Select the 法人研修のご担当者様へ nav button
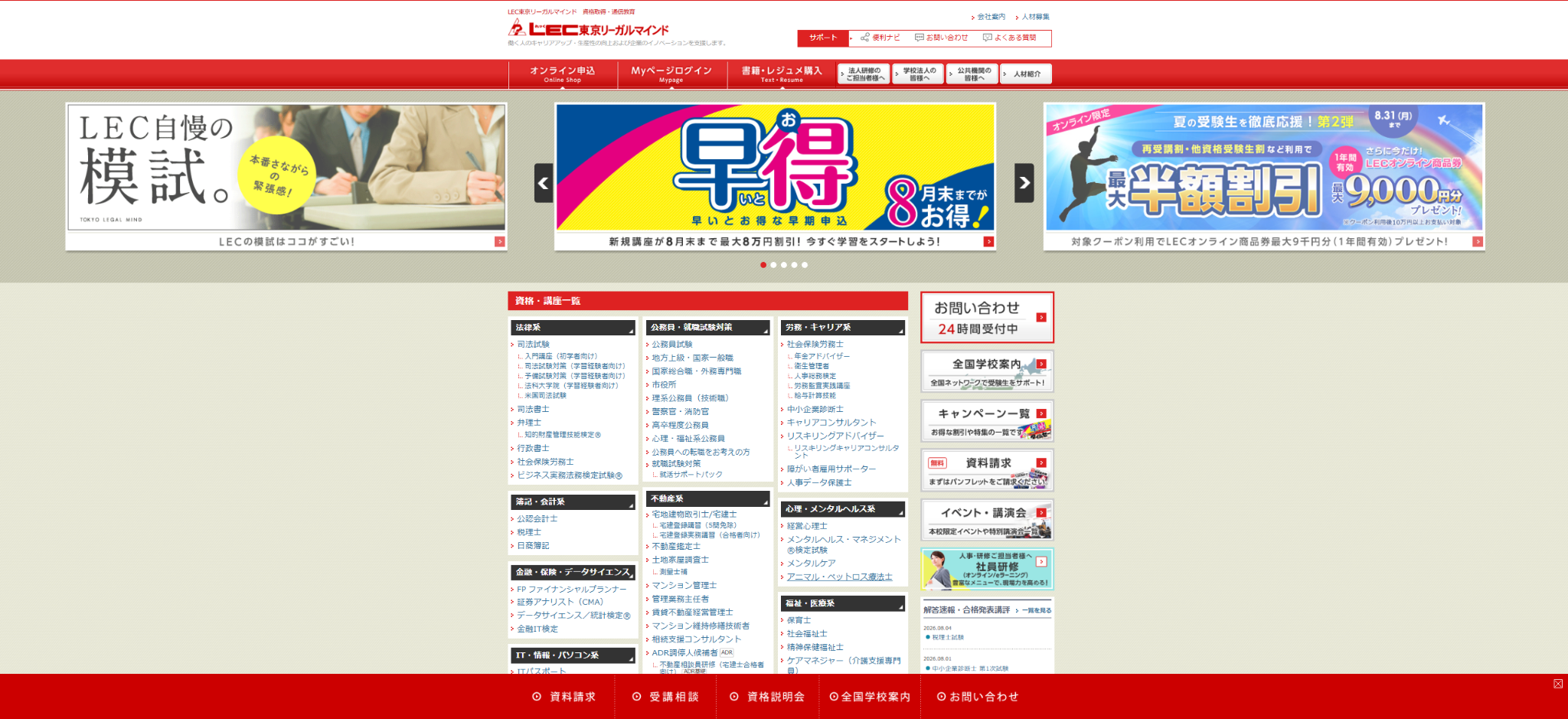The width and height of the screenshot is (1568, 719). 864,74
